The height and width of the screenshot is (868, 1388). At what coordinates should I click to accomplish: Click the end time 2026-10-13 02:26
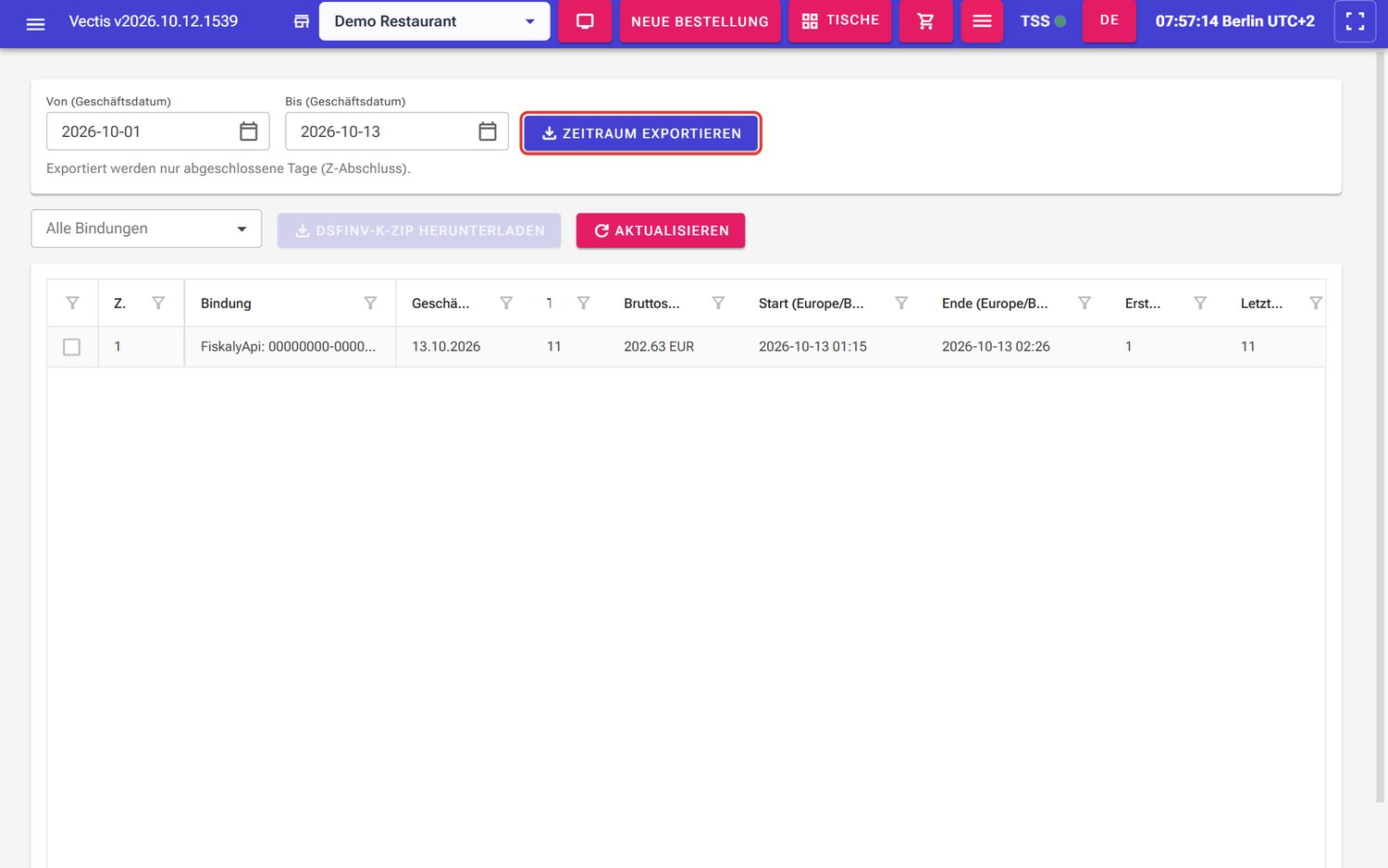[x=996, y=347]
